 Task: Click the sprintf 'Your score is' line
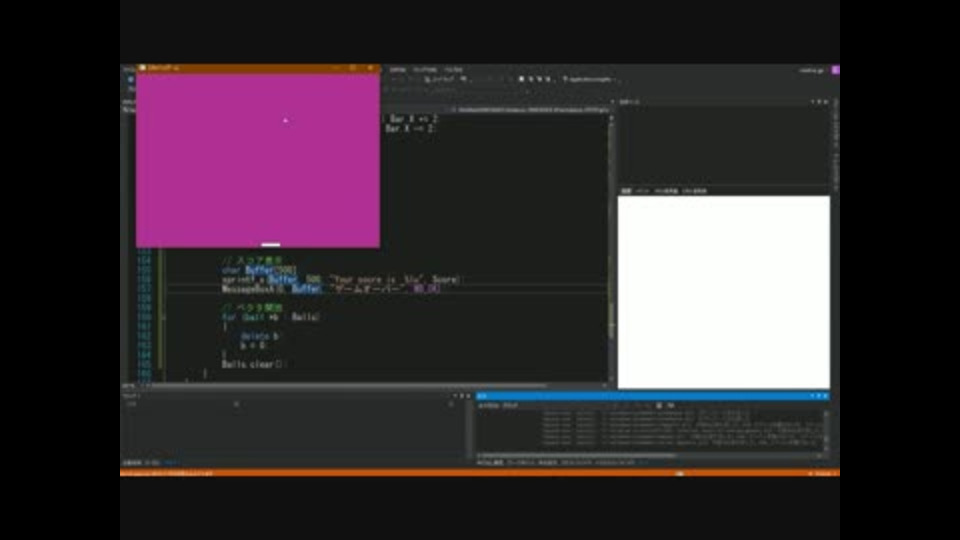(x=341, y=279)
